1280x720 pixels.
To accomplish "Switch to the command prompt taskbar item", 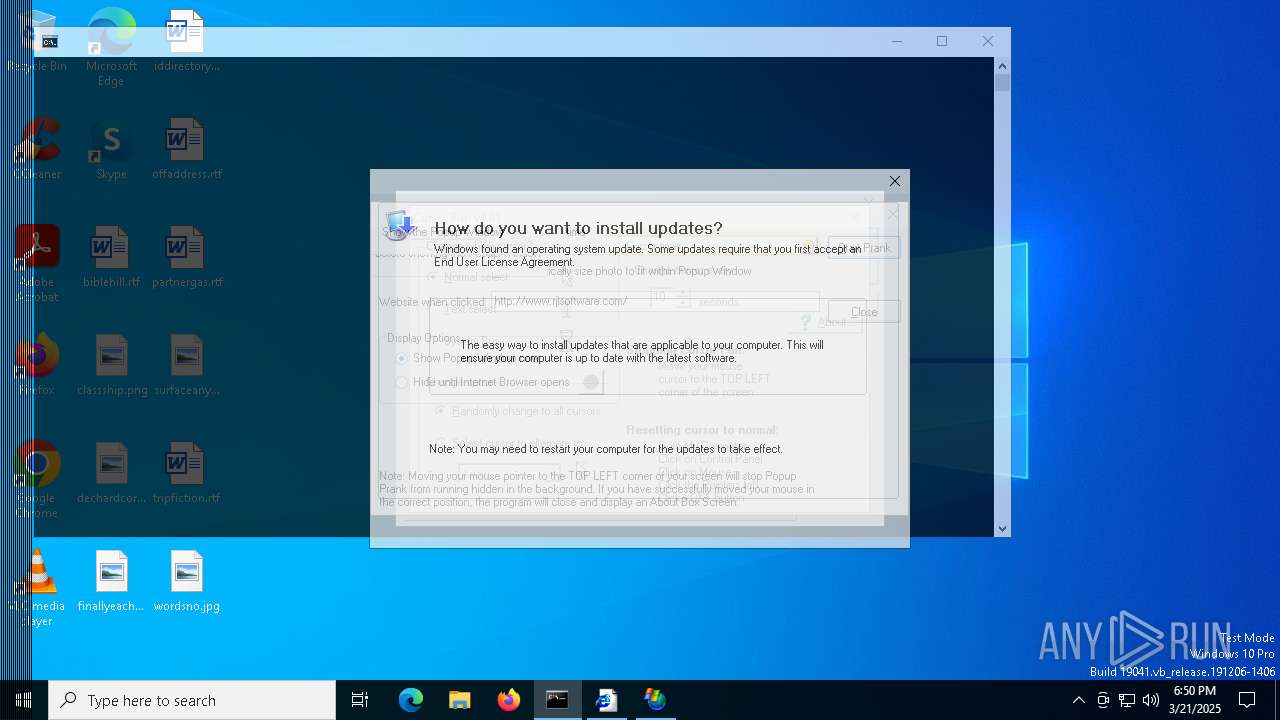I will [x=558, y=700].
